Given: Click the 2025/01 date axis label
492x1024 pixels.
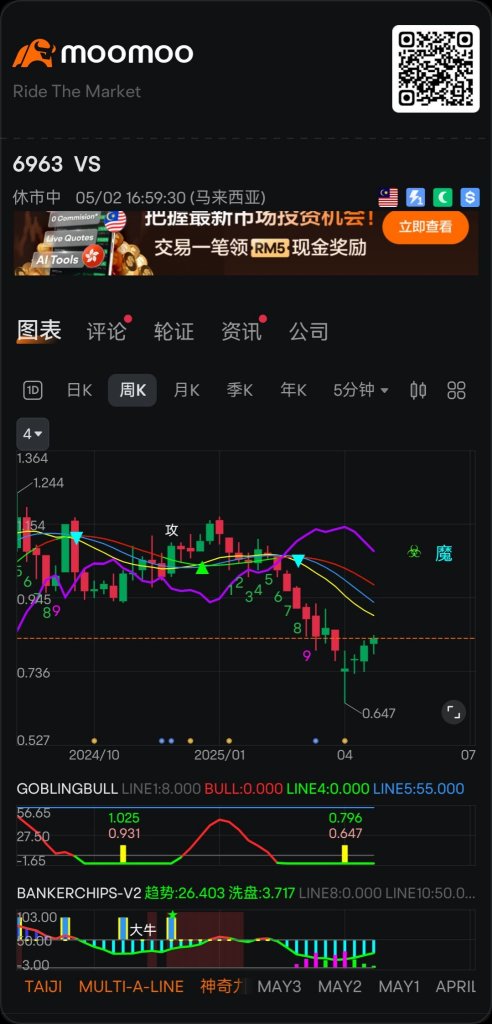Looking at the screenshot, I should [220, 755].
